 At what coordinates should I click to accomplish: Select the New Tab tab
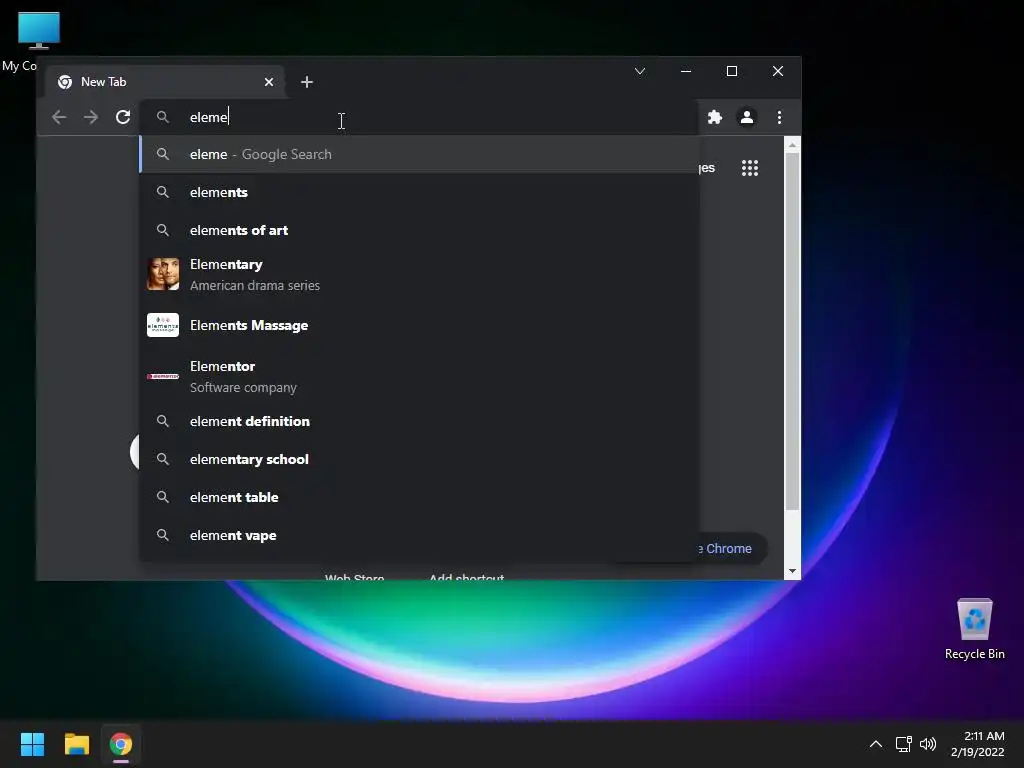(x=167, y=82)
